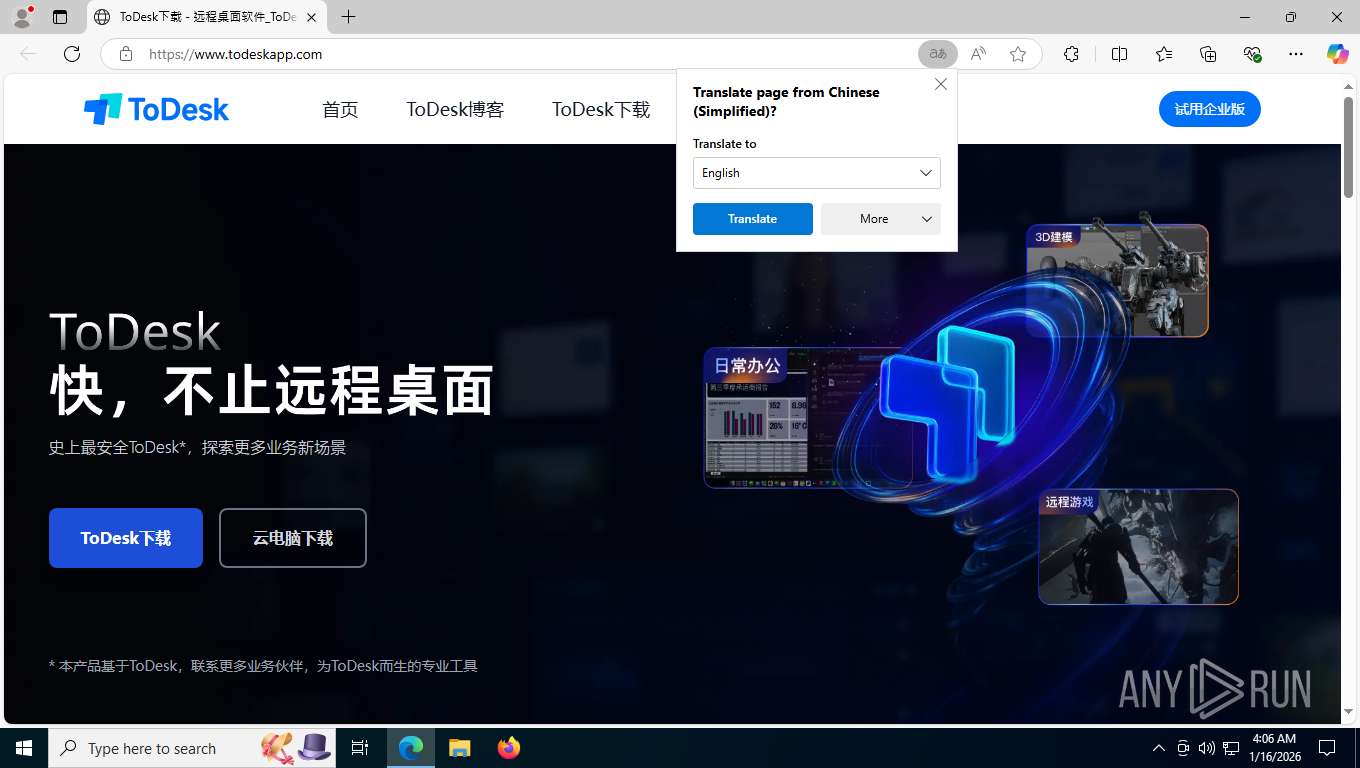Launch Firefox from the taskbar
This screenshot has width=1360, height=768.
click(x=509, y=748)
